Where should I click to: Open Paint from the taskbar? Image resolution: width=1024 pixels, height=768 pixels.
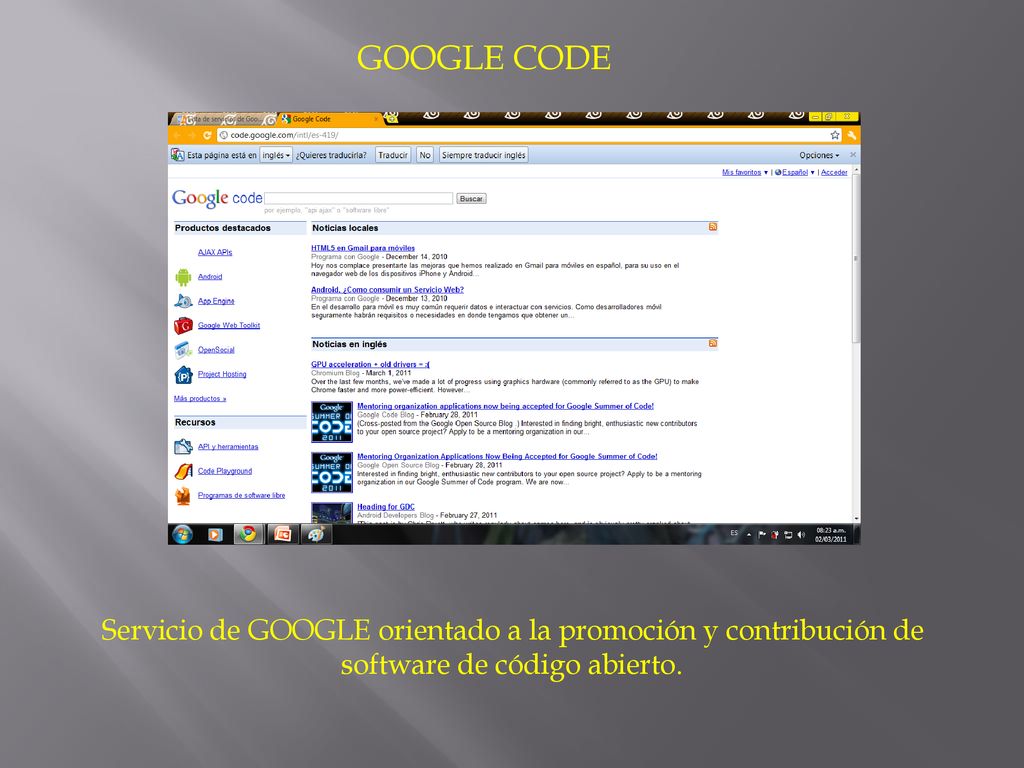click(x=316, y=535)
